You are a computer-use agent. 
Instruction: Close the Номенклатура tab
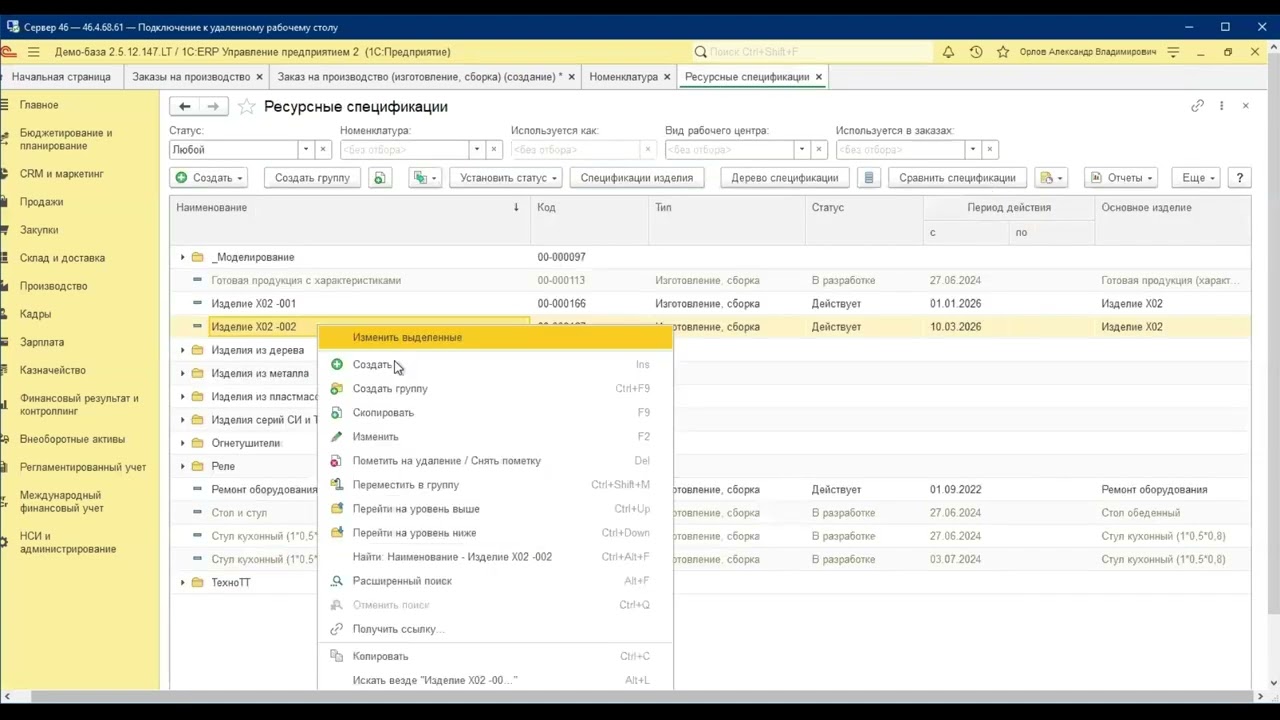click(668, 77)
